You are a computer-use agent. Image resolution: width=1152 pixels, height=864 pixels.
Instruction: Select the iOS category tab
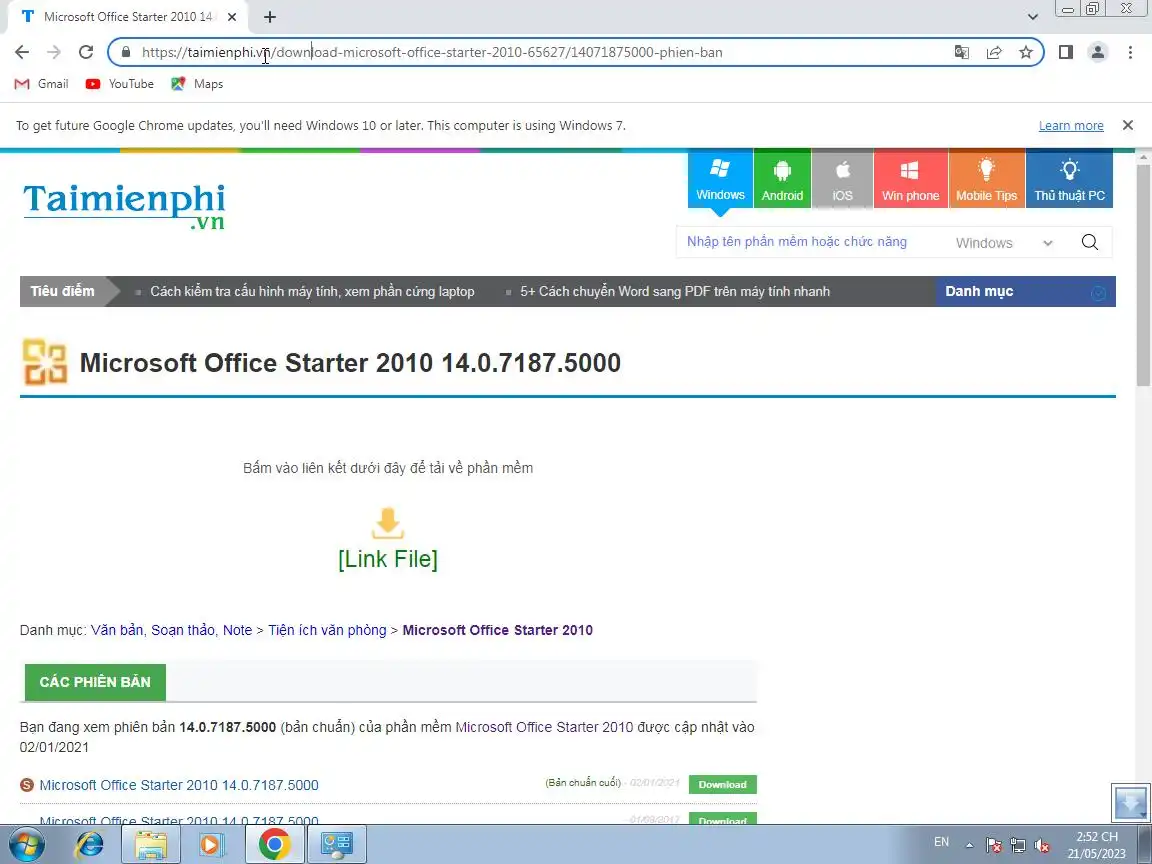[843, 179]
